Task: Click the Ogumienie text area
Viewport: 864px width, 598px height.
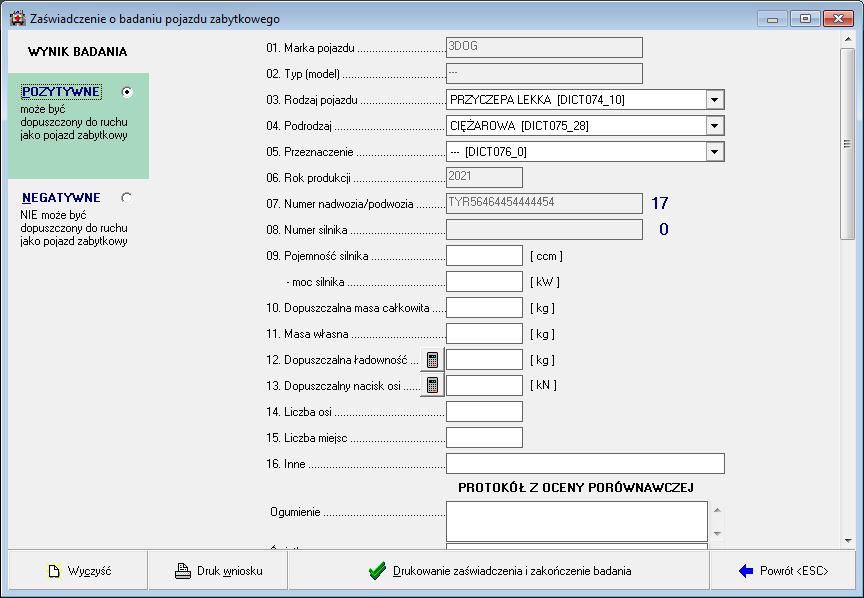Action: [576, 521]
